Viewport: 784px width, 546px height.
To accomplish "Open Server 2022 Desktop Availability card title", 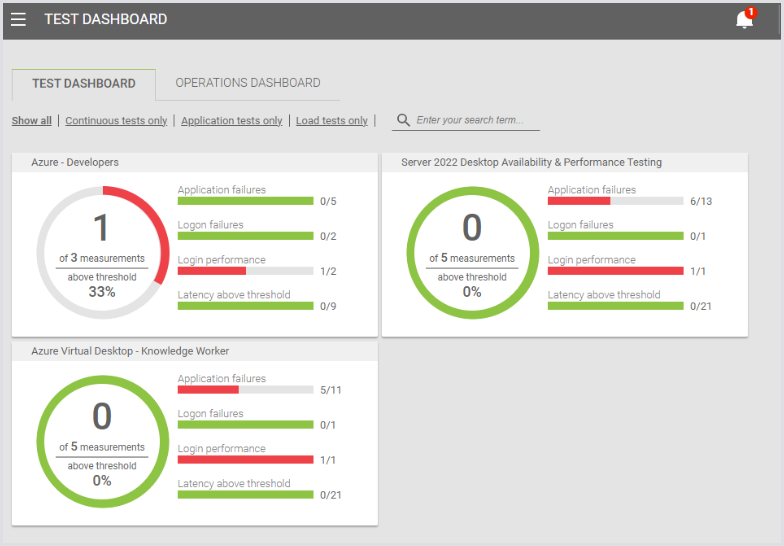I will (x=531, y=162).
